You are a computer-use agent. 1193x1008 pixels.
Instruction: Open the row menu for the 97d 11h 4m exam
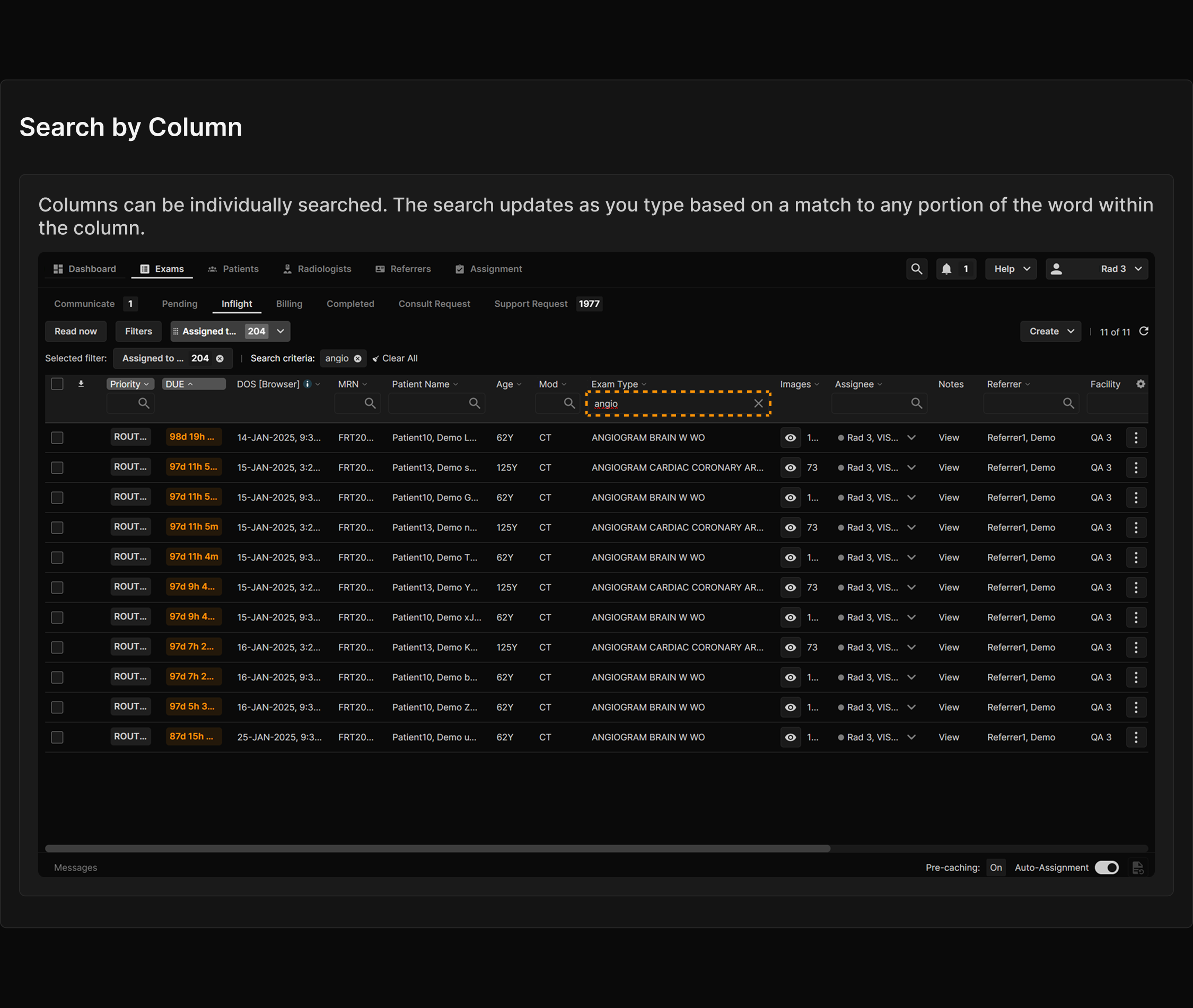[1136, 558]
